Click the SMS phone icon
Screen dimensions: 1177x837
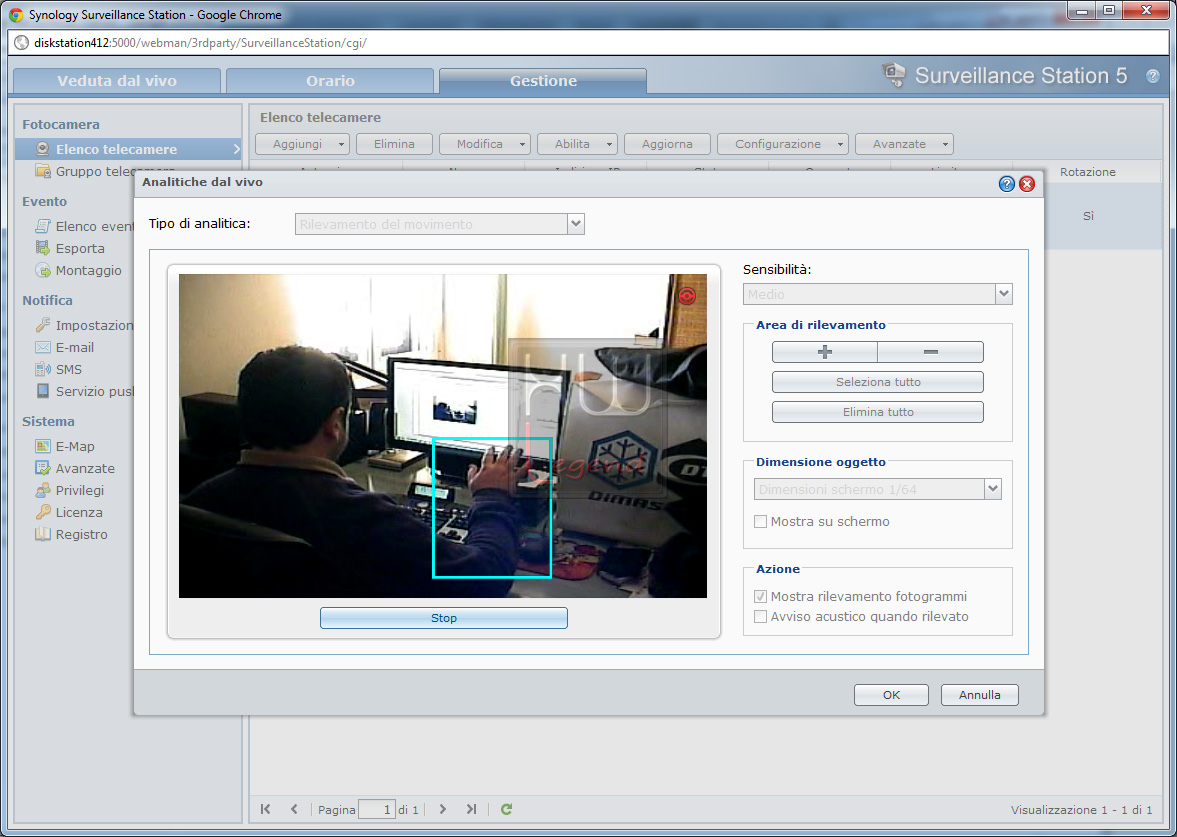tap(44, 369)
